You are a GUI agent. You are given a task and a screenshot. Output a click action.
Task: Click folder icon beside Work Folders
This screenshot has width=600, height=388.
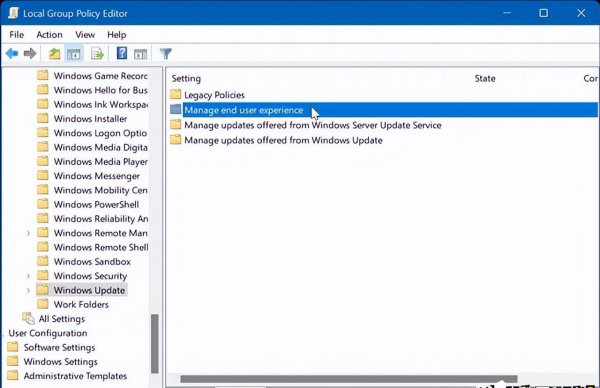point(43,304)
